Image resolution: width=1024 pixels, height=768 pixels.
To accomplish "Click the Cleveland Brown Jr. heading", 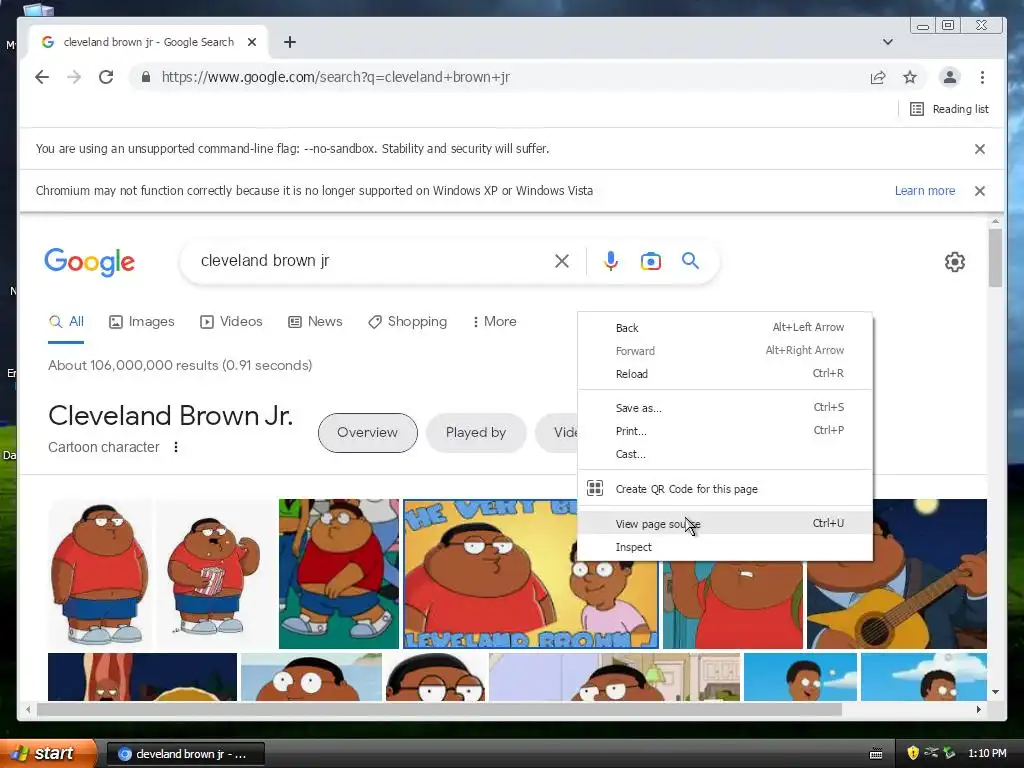I will coord(170,415).
